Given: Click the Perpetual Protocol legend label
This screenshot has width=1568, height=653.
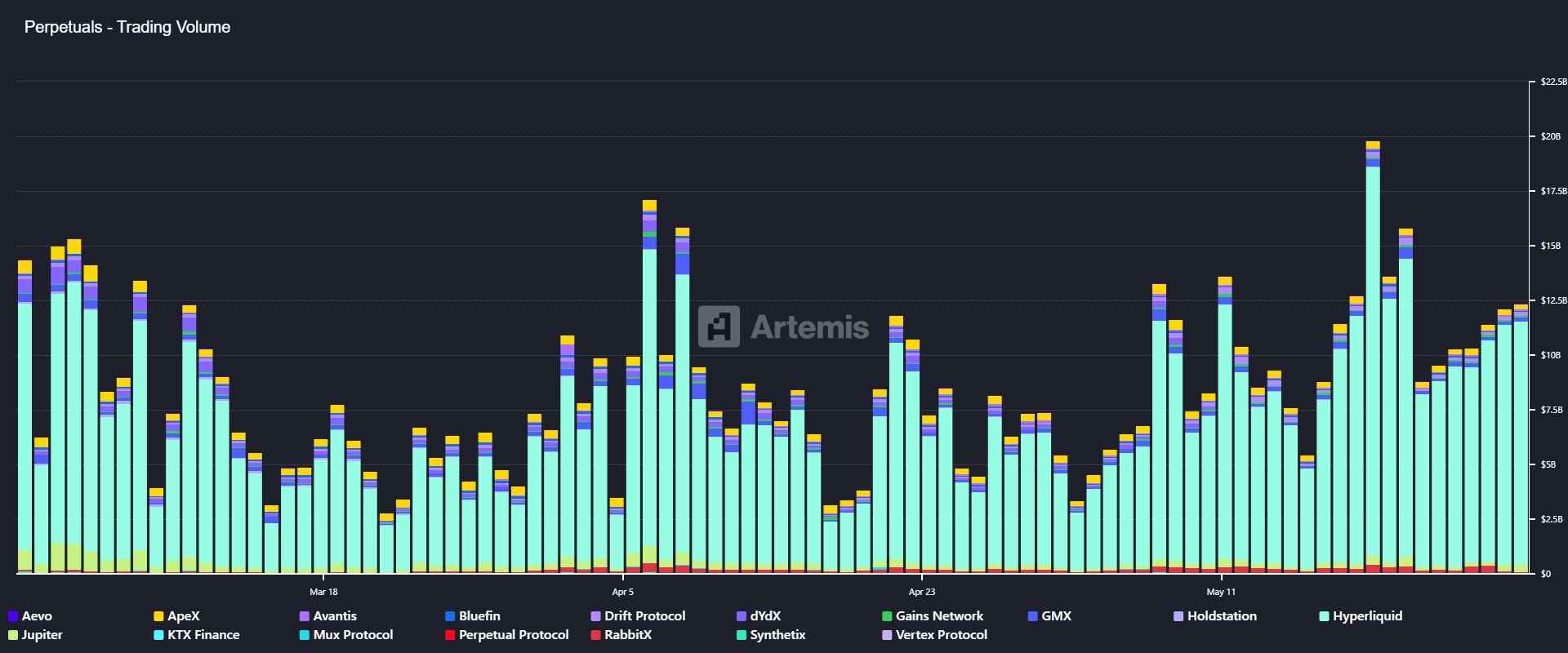Looking at the screenshot, I should (x=514, y=635).
